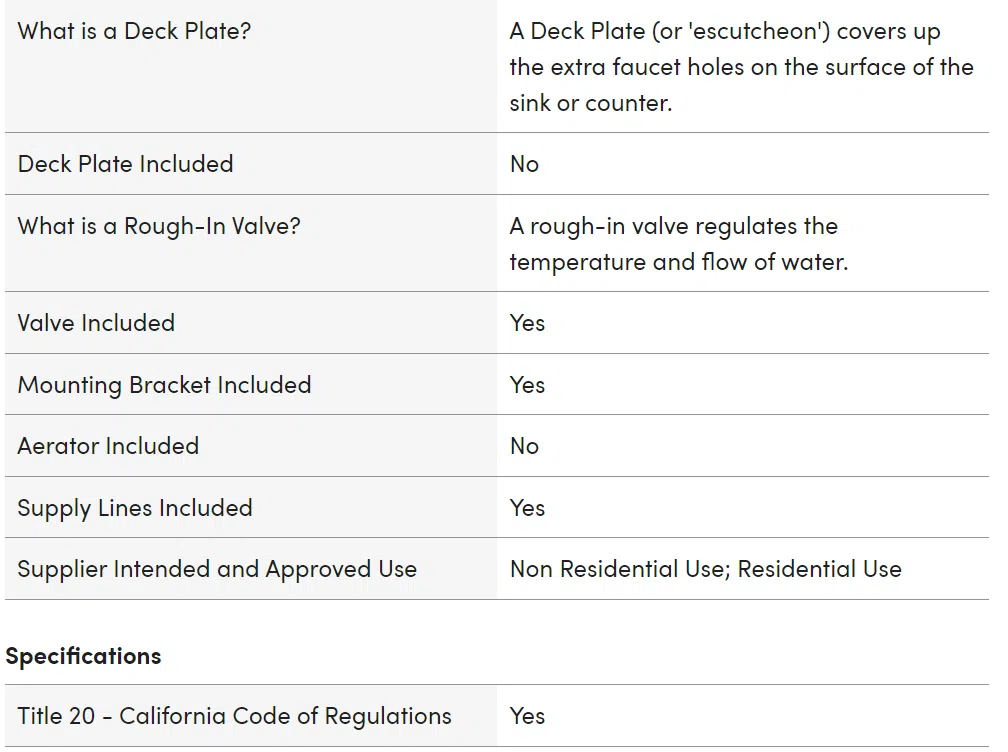Click the 'Yes' value for Mounting Bracket Included

527,385
